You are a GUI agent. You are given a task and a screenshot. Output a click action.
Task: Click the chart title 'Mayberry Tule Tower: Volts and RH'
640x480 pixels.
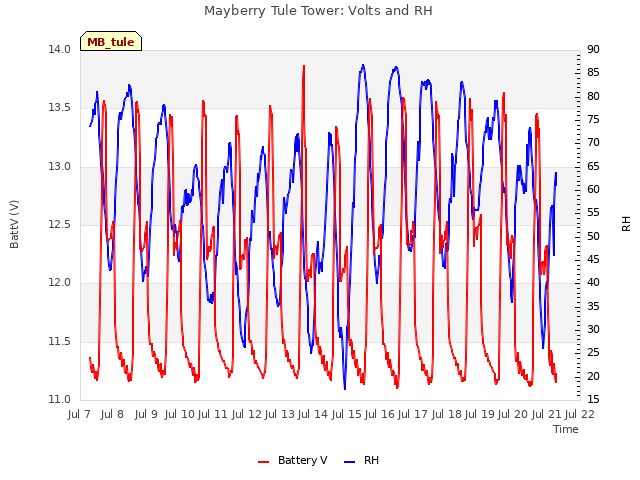point(318,11)
